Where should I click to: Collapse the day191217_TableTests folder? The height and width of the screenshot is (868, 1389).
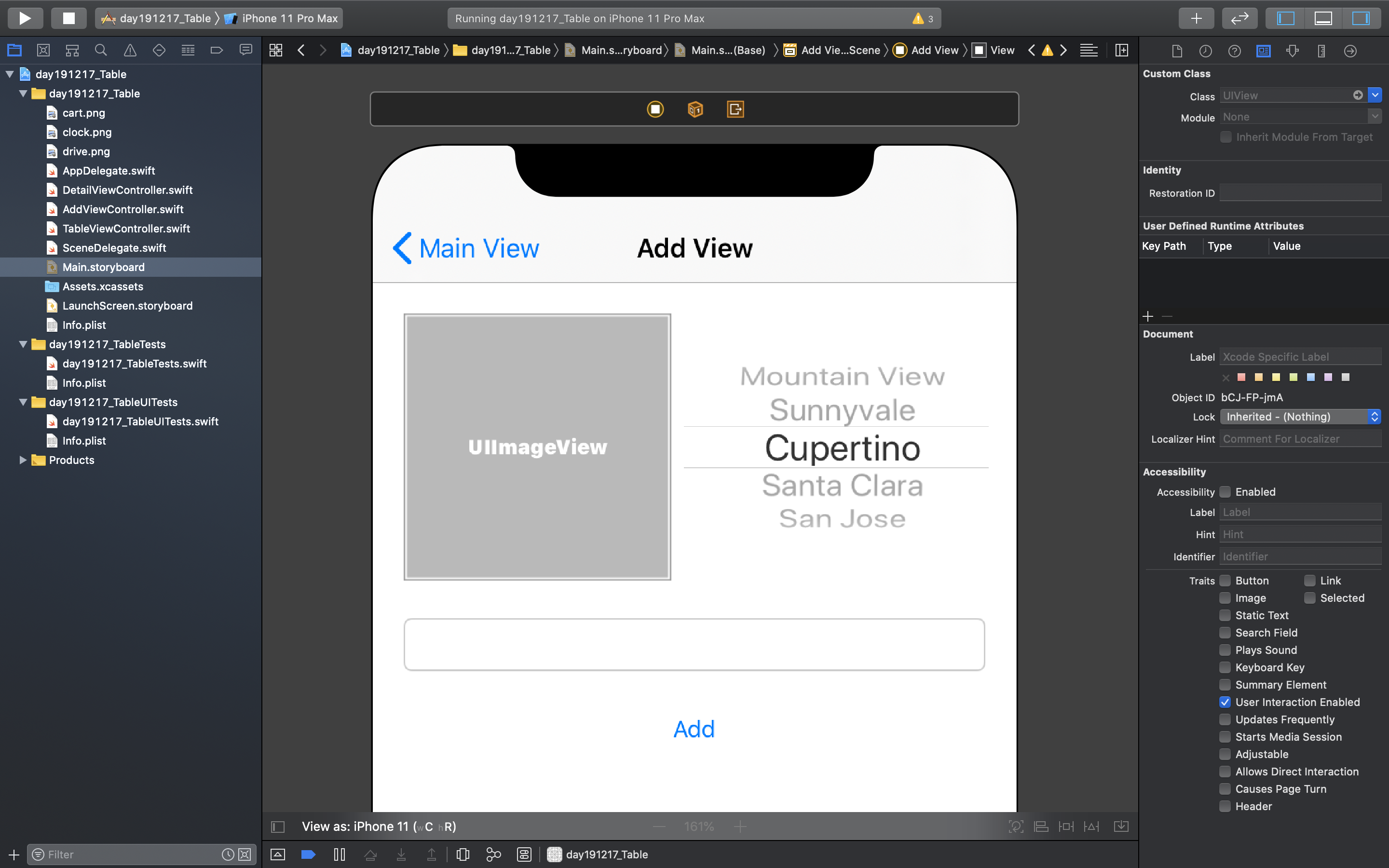tap(23, 344)
